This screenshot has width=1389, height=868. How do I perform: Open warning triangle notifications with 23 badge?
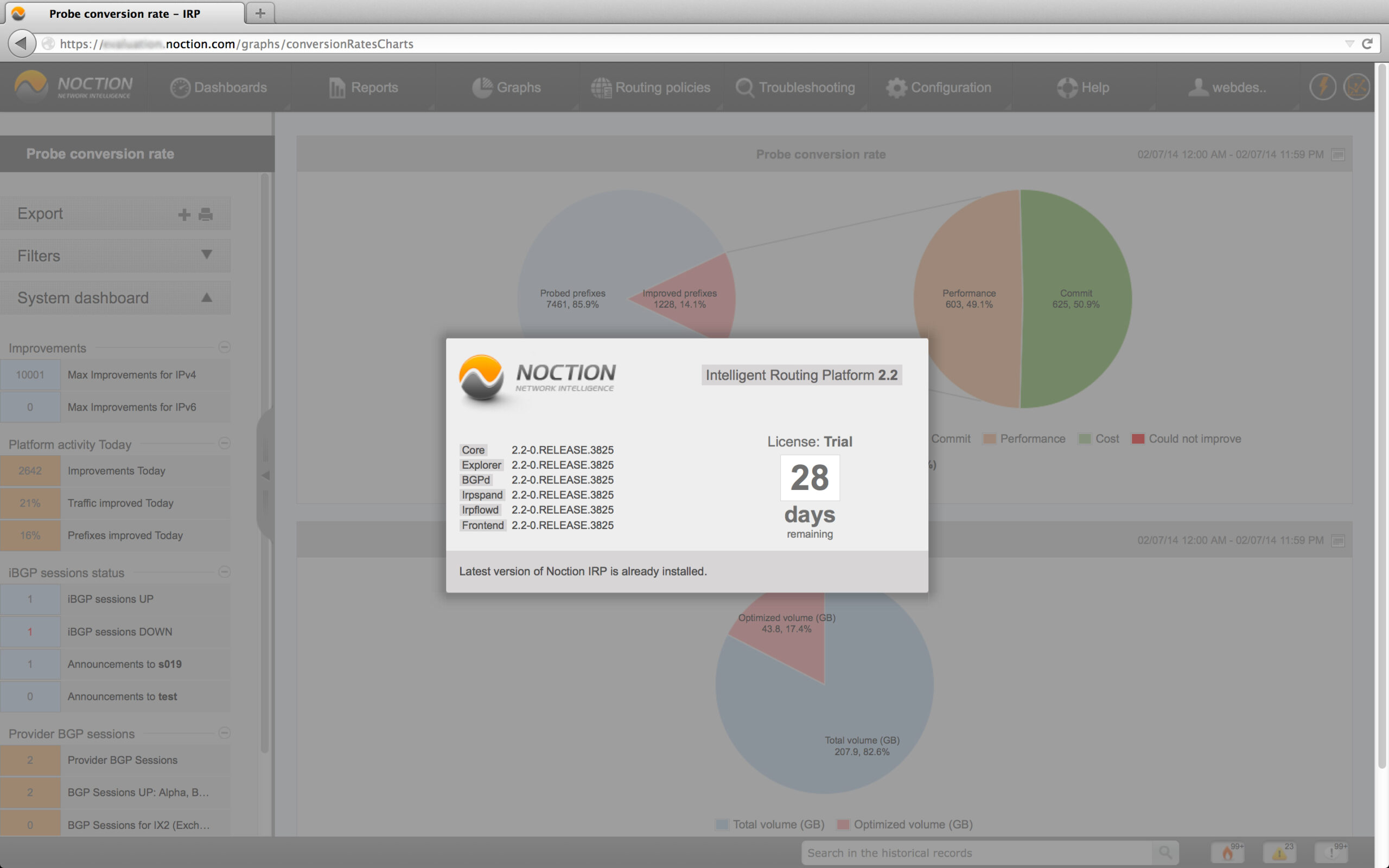pos(1279,852)
